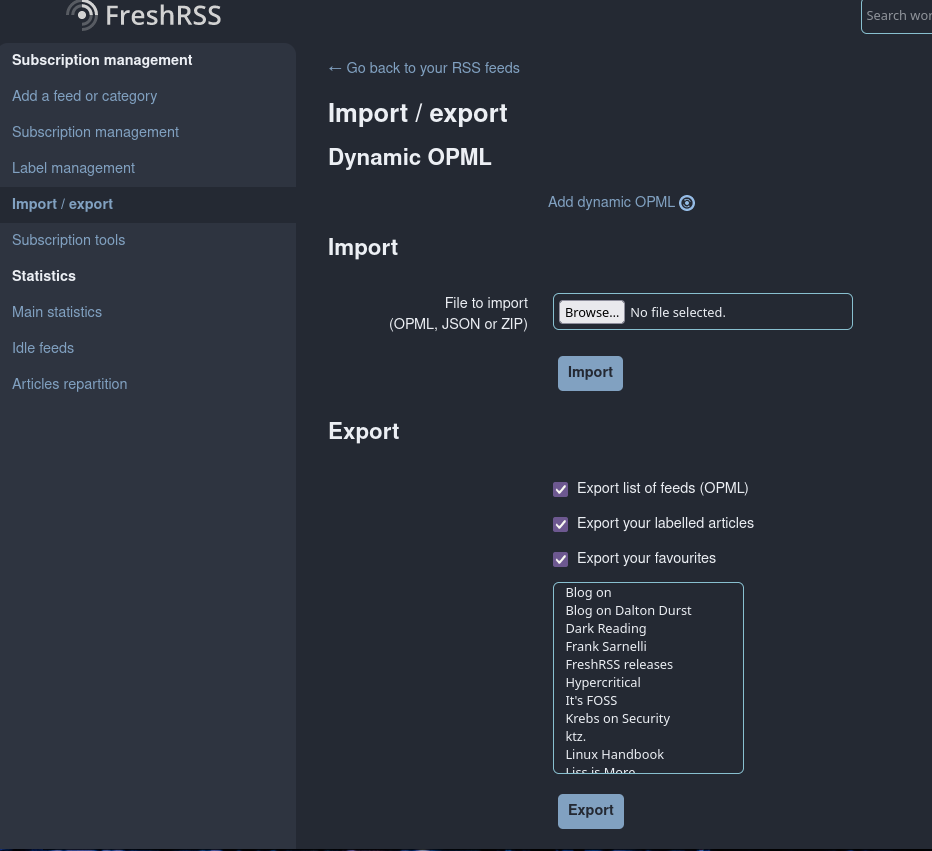Select Import / export in sidebar
Image resolution: width=932 pixels, height=851 pixels.
coord(62,204)
